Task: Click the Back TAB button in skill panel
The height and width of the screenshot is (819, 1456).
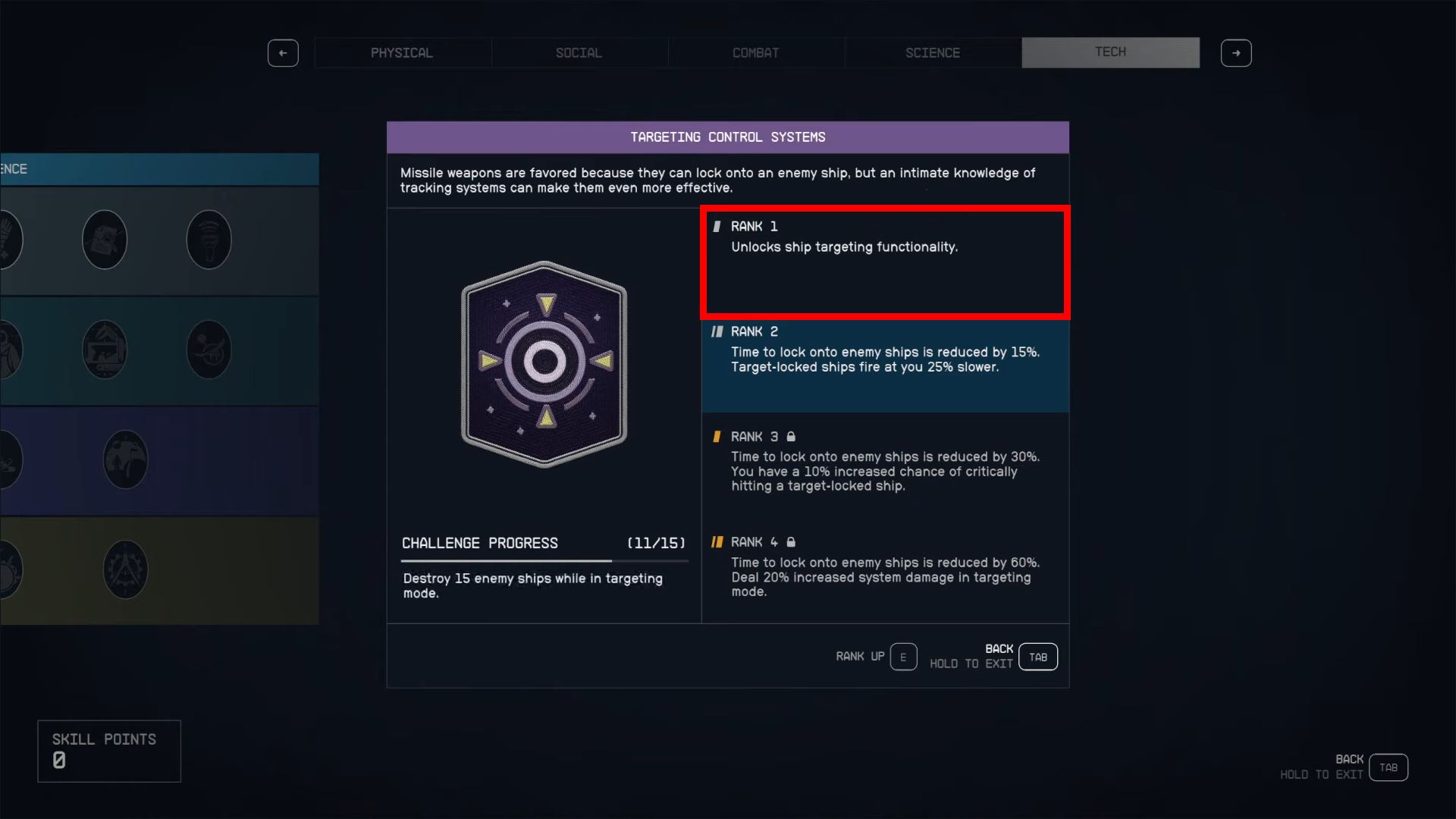Action: 1038,657
